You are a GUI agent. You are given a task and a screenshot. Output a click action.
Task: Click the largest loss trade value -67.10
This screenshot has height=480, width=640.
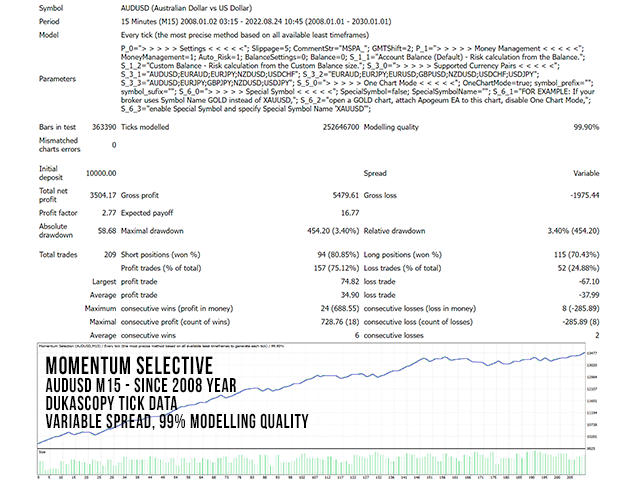click(x=589, y=282)
